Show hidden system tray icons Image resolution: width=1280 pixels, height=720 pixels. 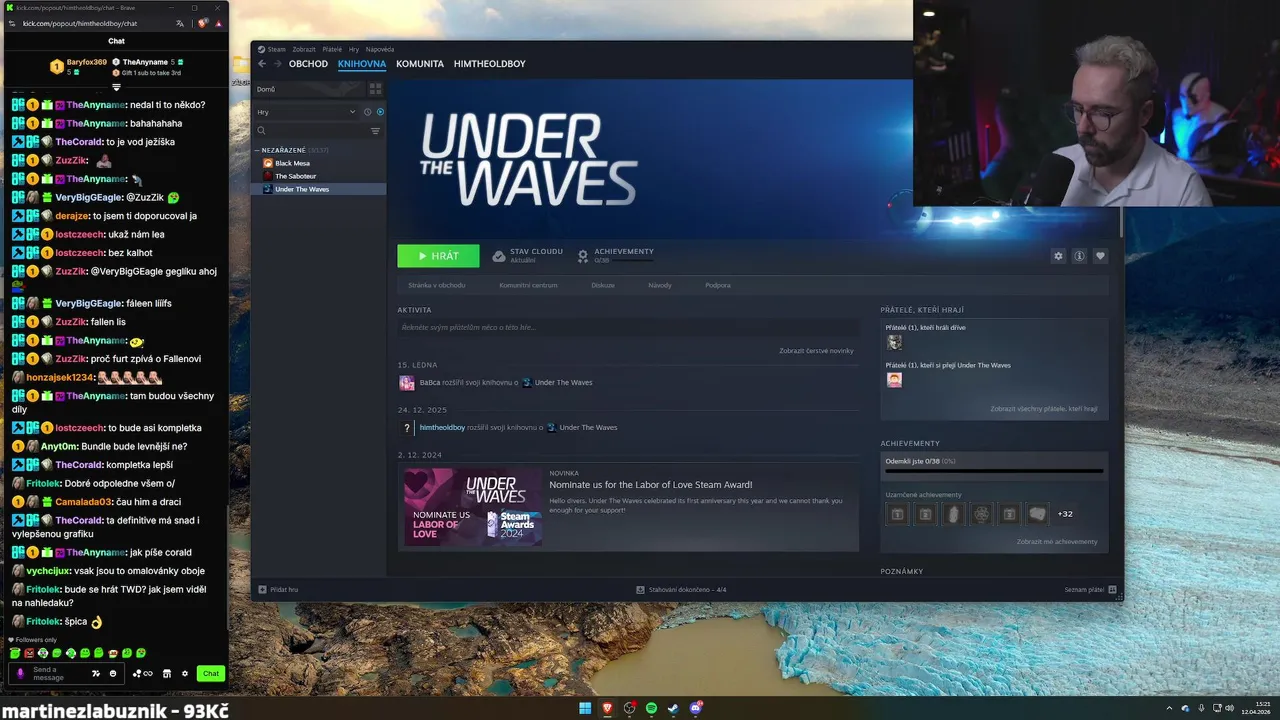tap(1170, 708)
